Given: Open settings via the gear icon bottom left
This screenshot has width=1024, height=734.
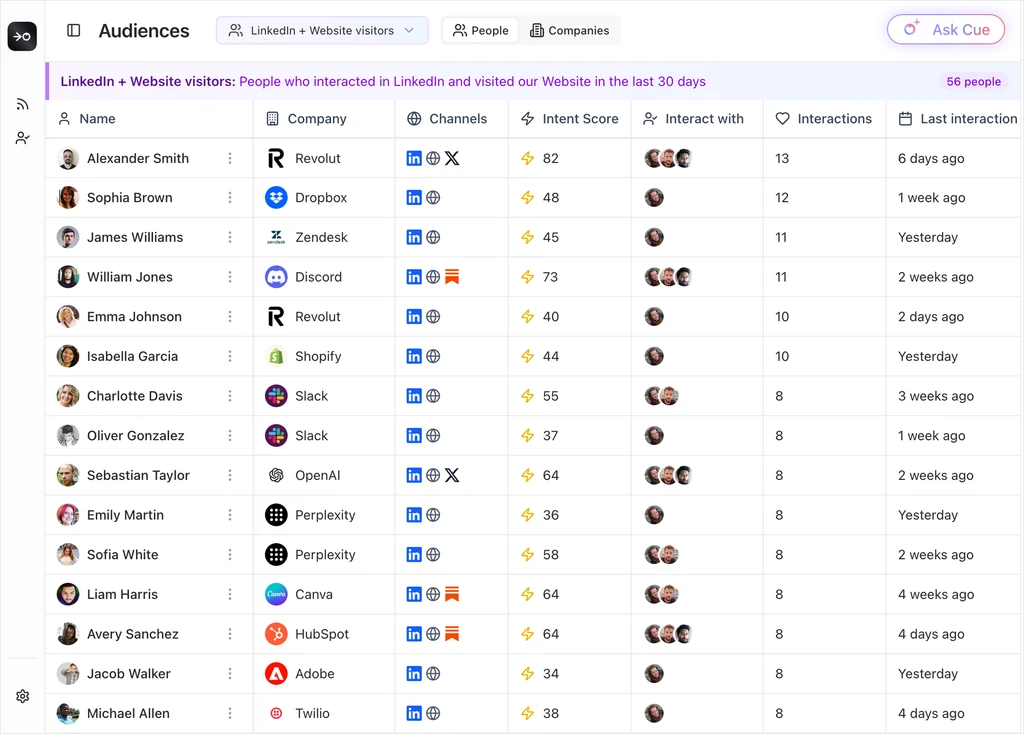Looking at the screenshot, I should (x=22, y=696).
